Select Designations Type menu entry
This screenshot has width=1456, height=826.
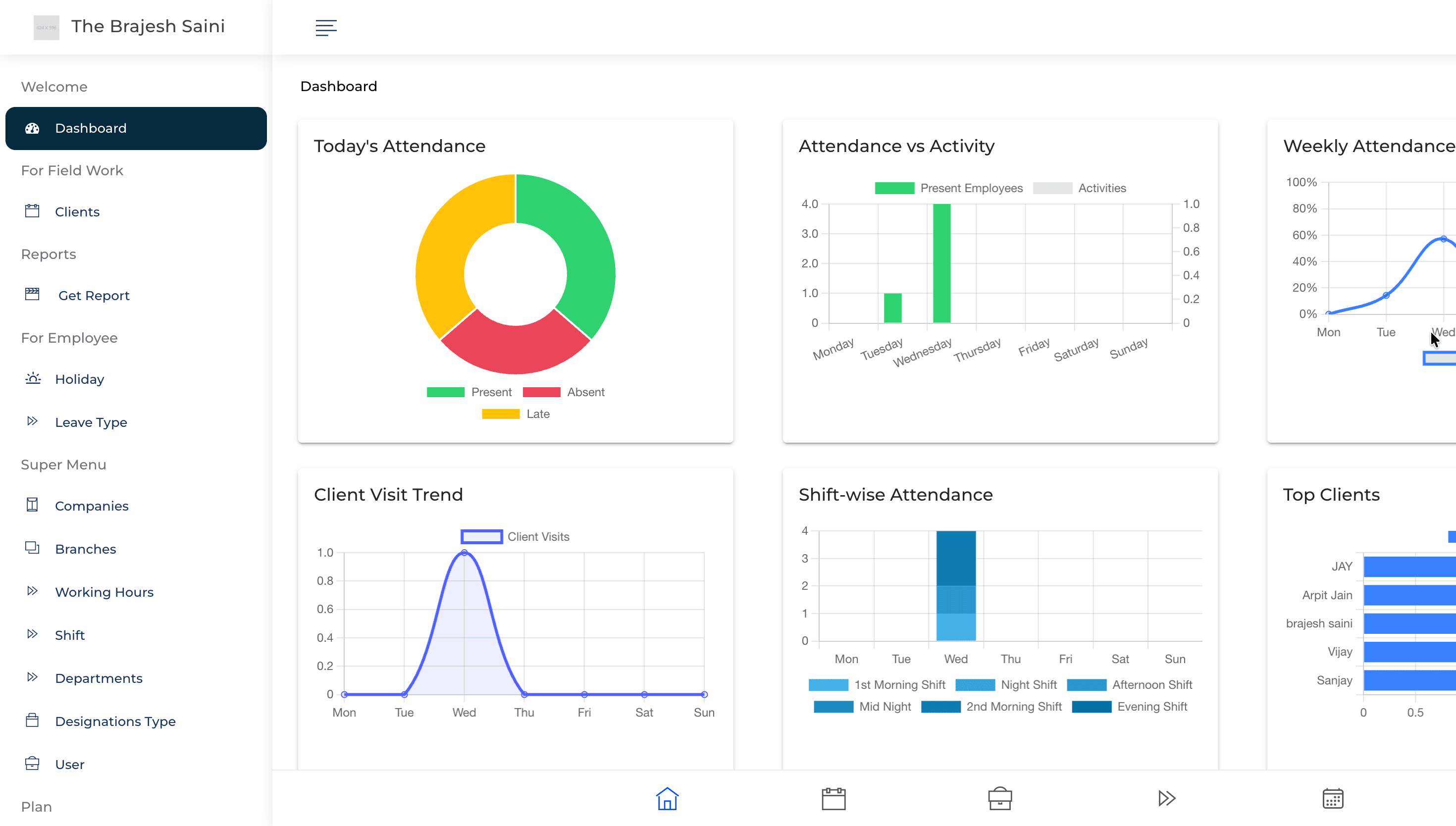coord(115,721)
